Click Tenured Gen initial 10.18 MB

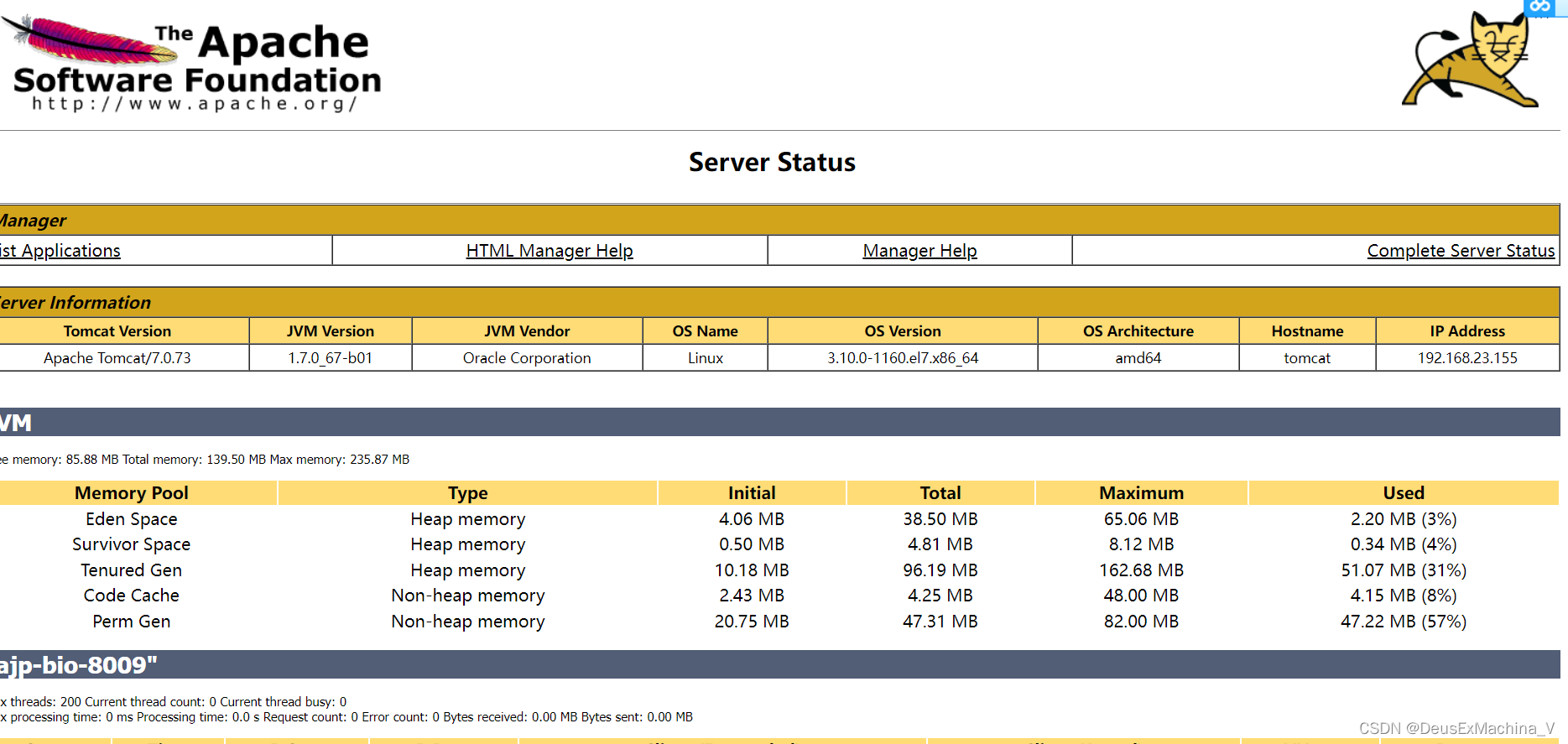pos(752,570)
